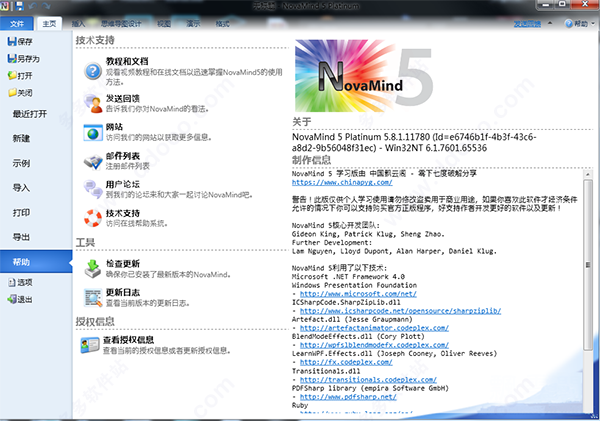Open the icsharpcode.net sharpziplib link
The image size is (600, 421).
pos(400,311)
